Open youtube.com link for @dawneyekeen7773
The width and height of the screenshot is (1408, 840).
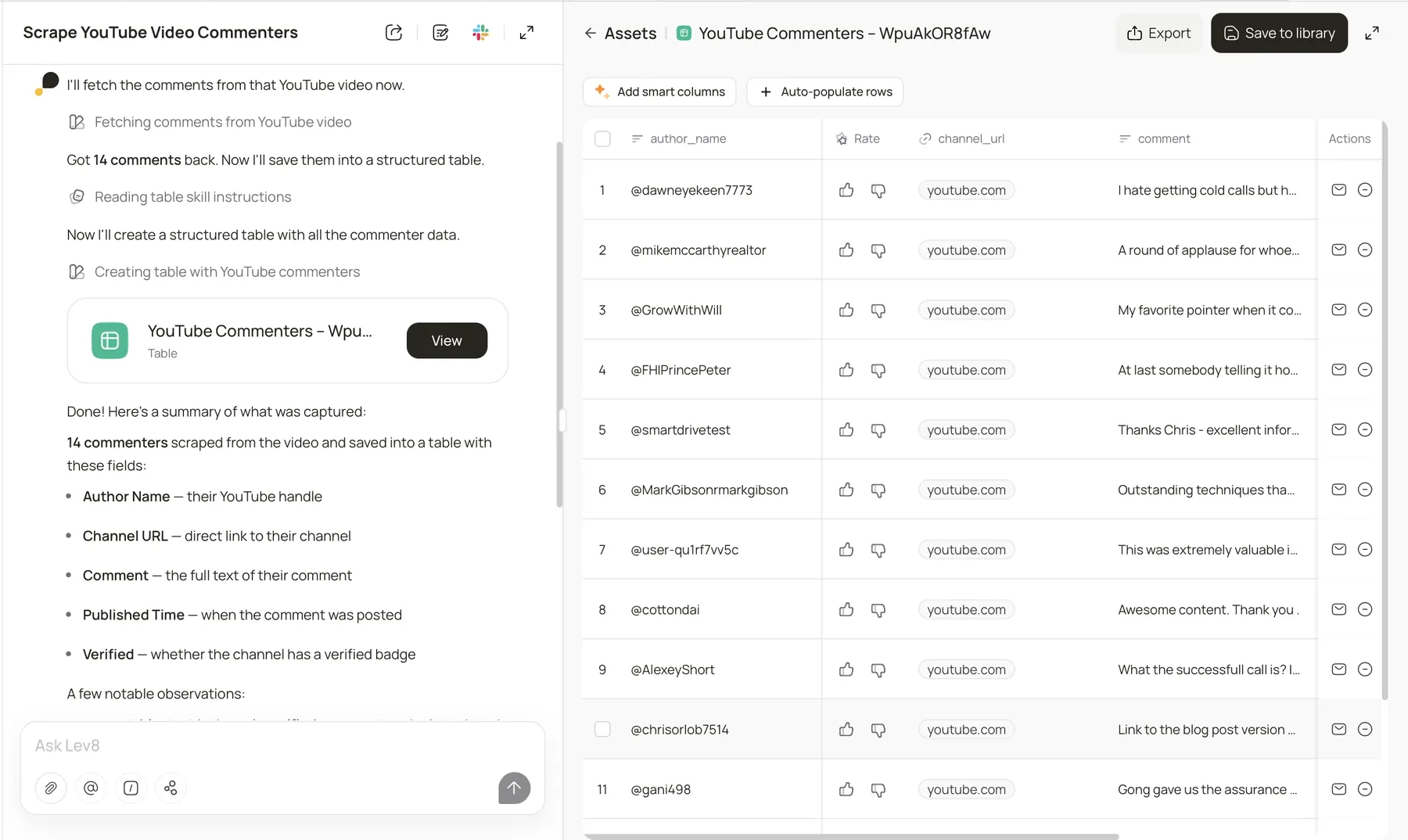(x=966, y=190)
